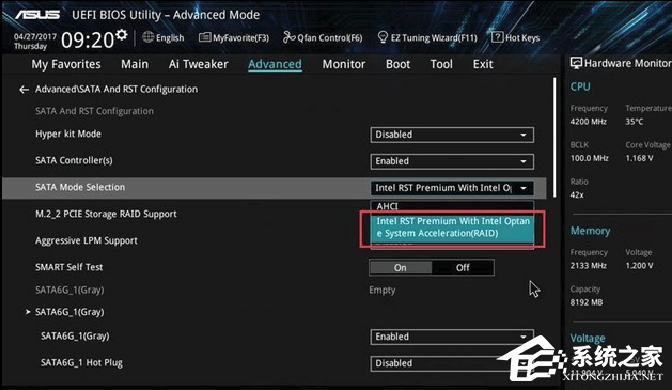Open the SATA6G_1 Hot Plug dropdown
This screenshot has height=390, width=672.
[452, 363]
